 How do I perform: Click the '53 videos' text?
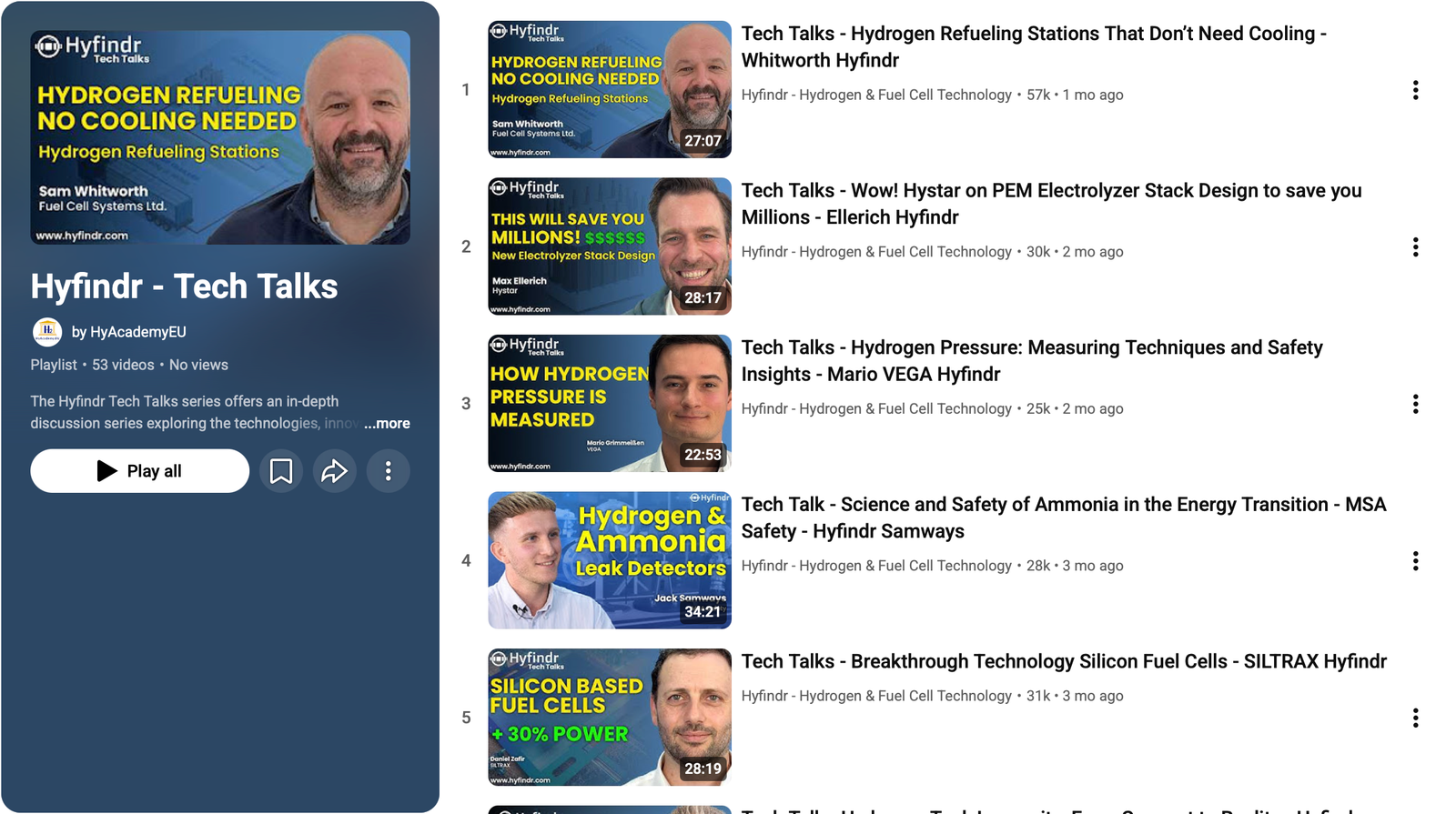coord(123,365)
